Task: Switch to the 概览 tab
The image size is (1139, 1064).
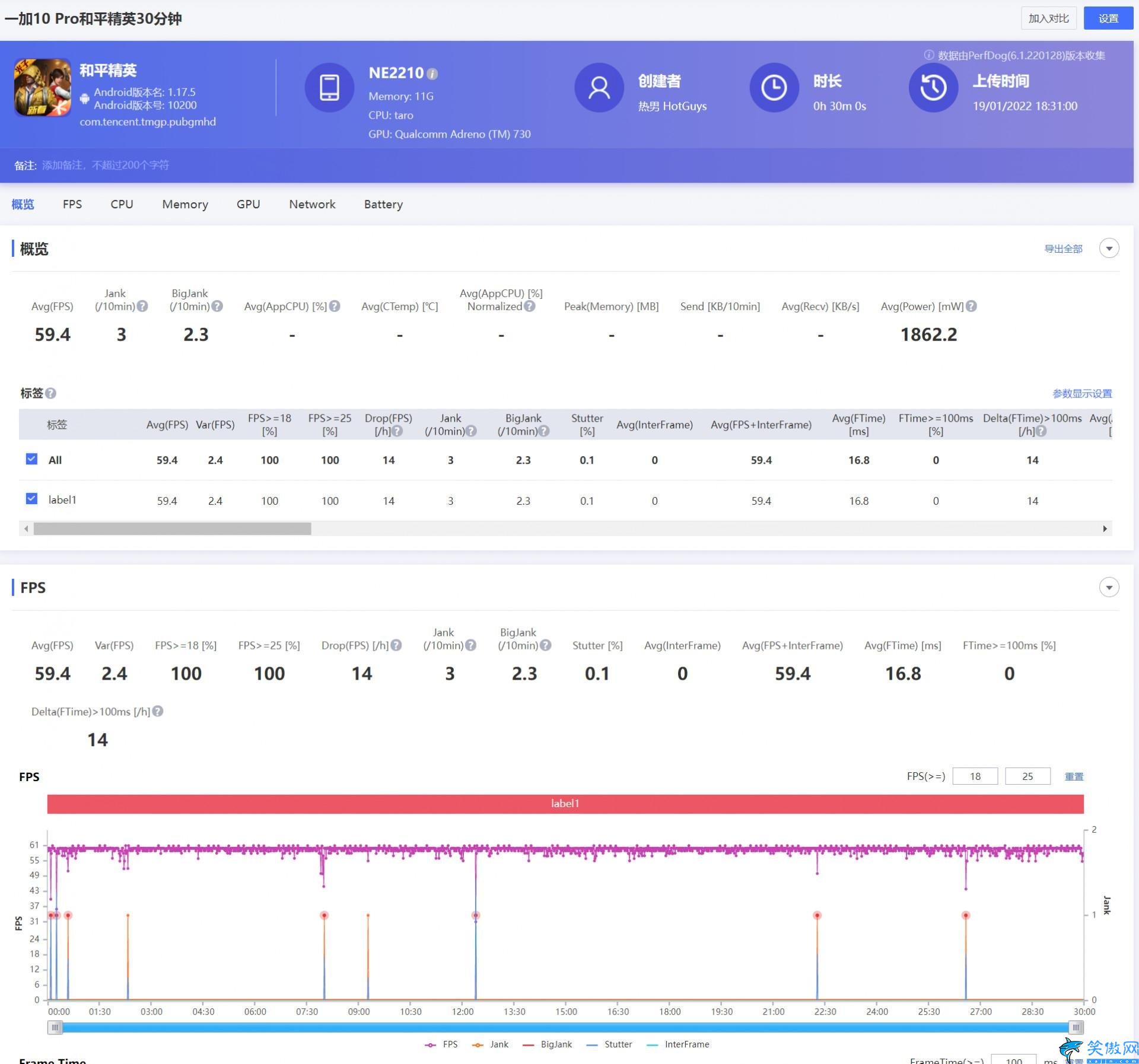Action: pos(23,204)
